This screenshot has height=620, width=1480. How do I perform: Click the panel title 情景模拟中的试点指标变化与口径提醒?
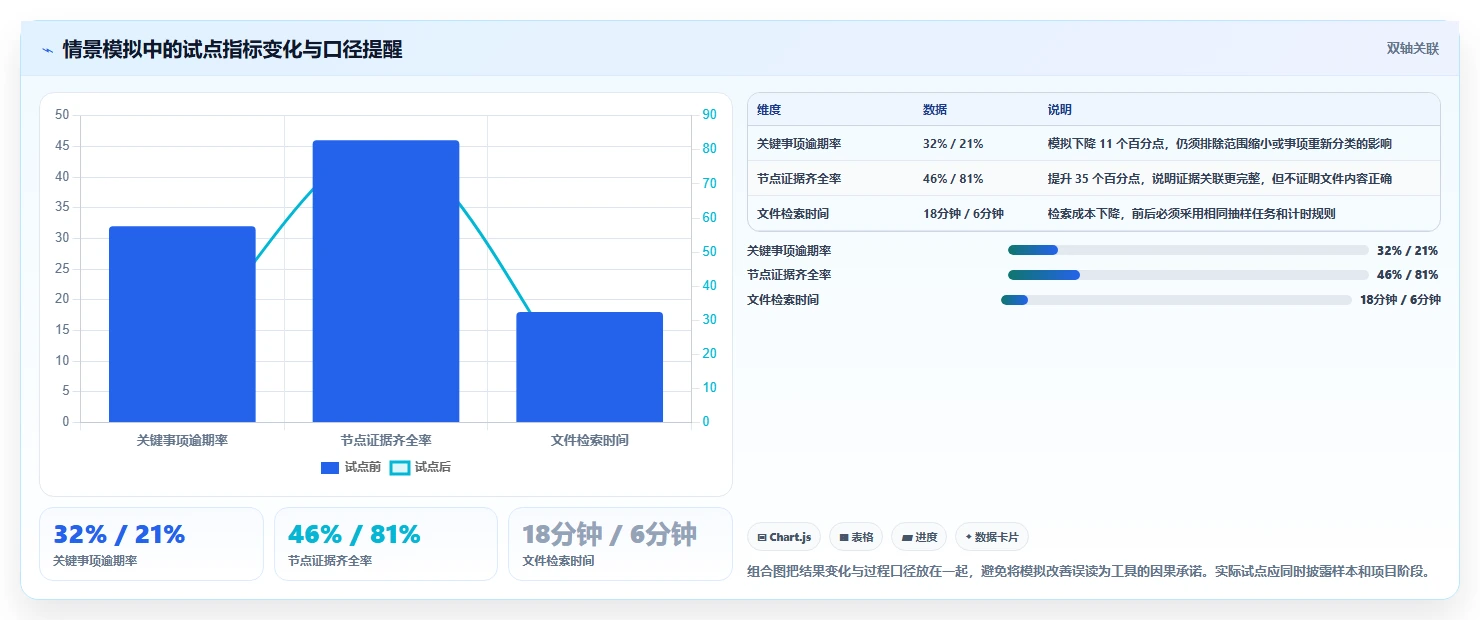(232, 50)
